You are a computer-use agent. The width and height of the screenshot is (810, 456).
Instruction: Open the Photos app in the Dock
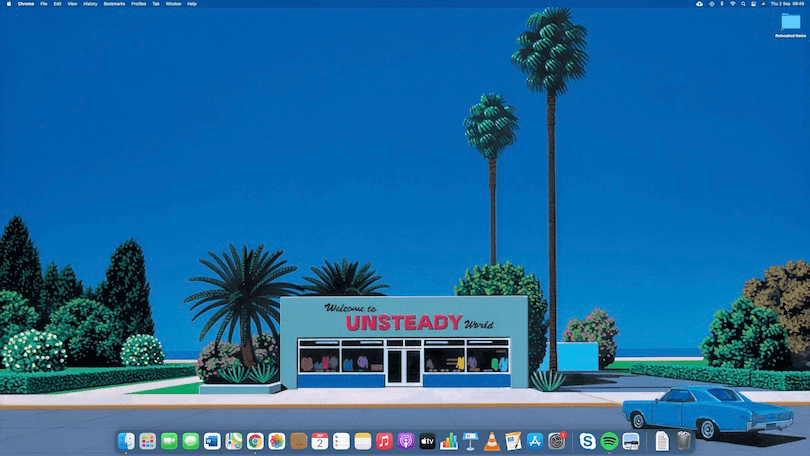click(x=277, y=442)
